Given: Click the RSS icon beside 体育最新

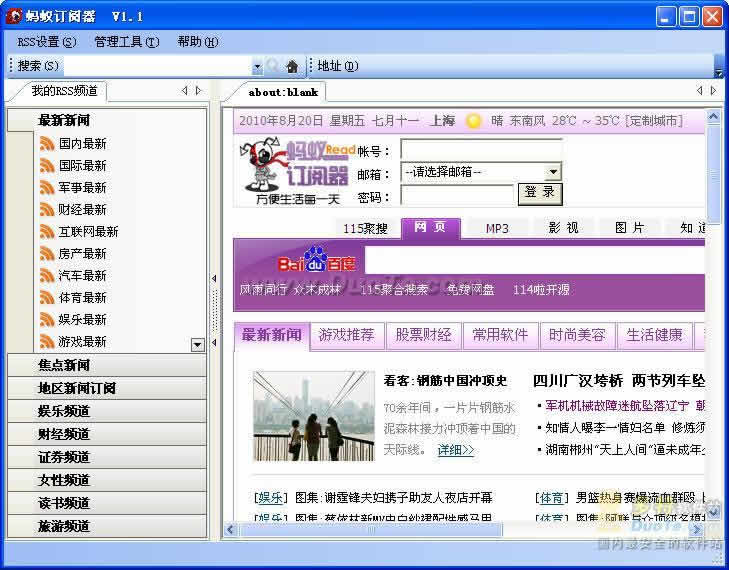Looking at the screenshot, I should [x=47, y=298].
